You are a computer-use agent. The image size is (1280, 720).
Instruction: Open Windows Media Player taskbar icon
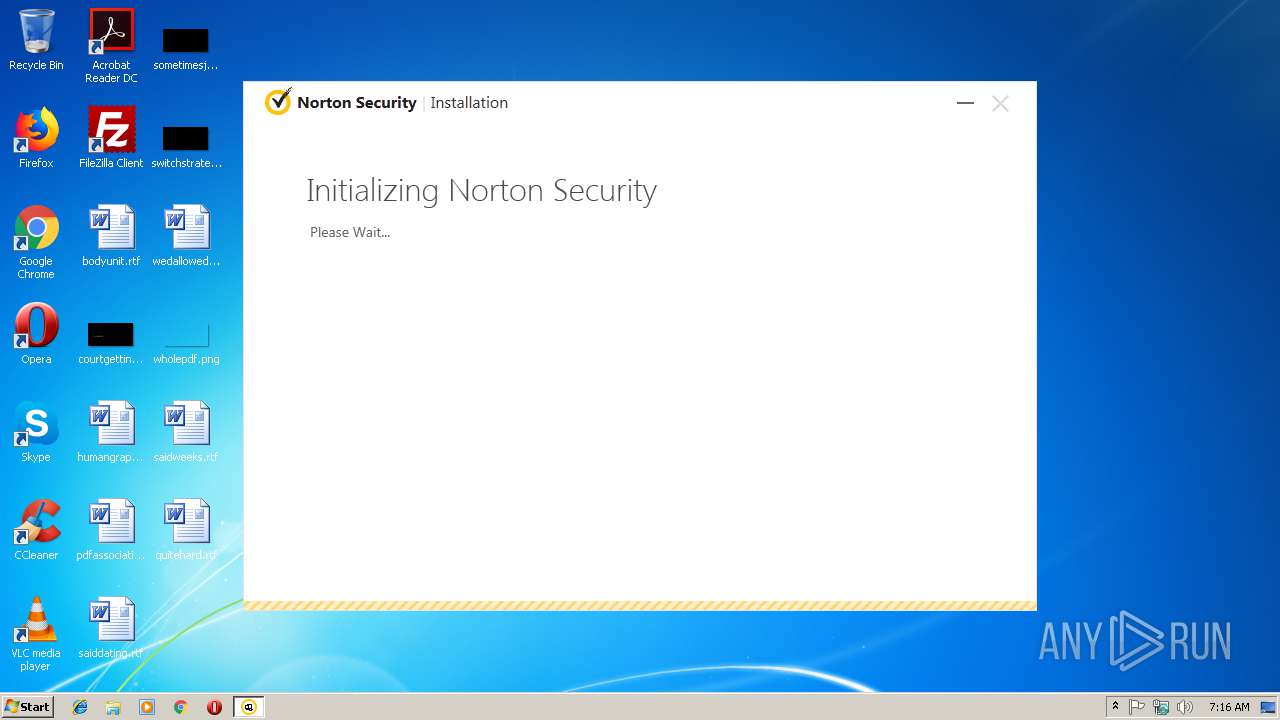[147, 707]
